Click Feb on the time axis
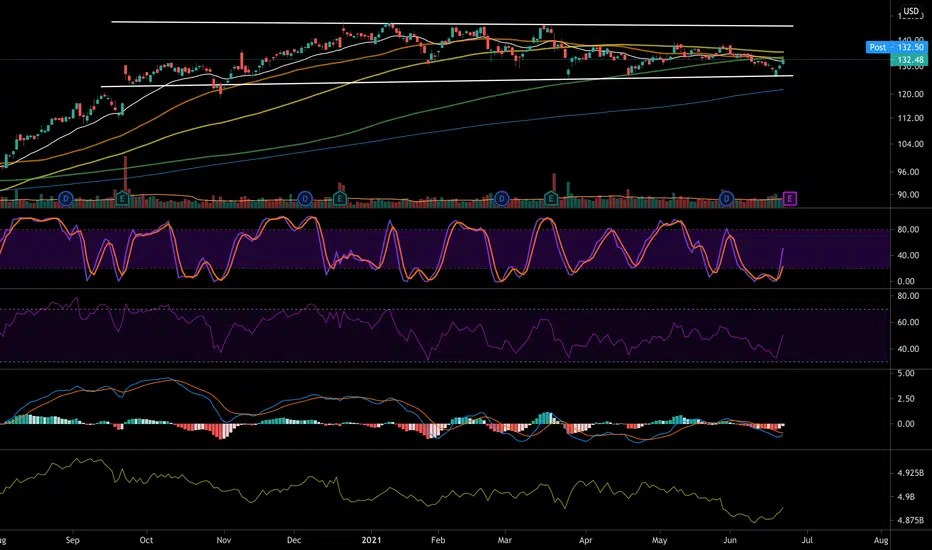Viewport: 932px width, 550px height. [438, 540]
